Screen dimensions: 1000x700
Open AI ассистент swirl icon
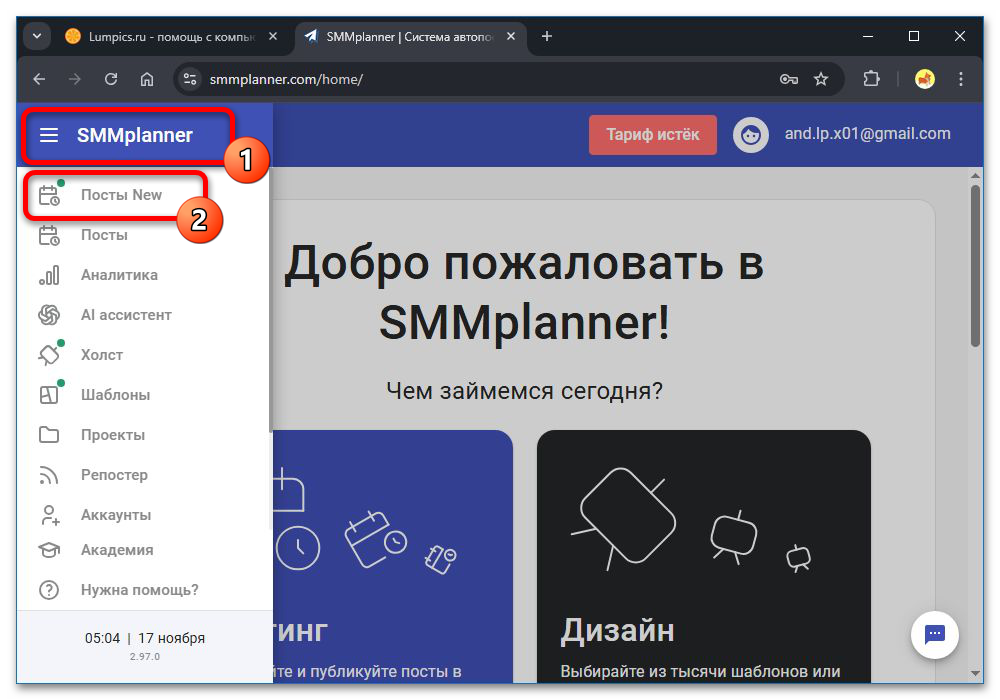[49, 315]
